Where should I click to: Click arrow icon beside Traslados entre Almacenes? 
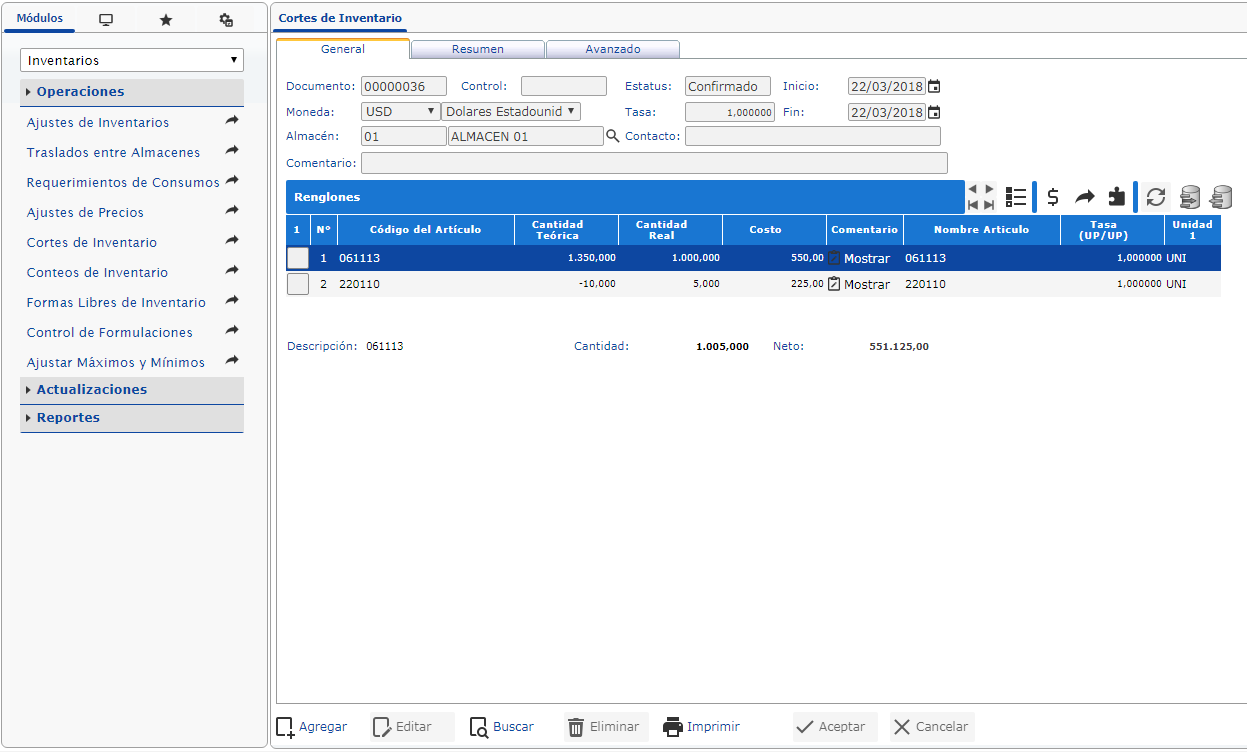[x=232, y=150]
